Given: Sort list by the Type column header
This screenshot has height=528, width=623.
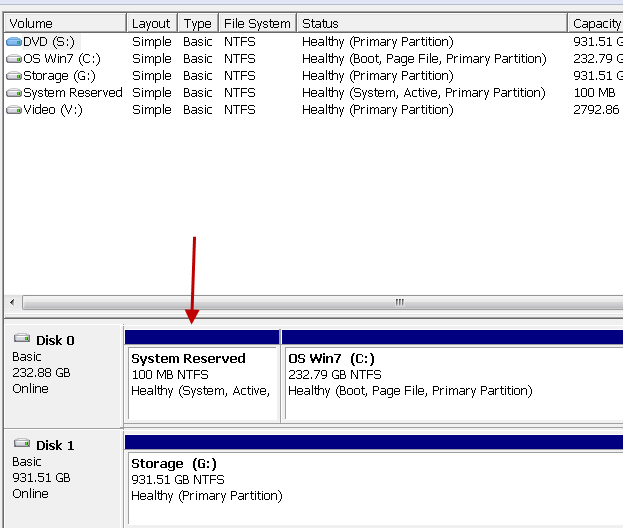Looking at the screenshot, I should point(198,23).
